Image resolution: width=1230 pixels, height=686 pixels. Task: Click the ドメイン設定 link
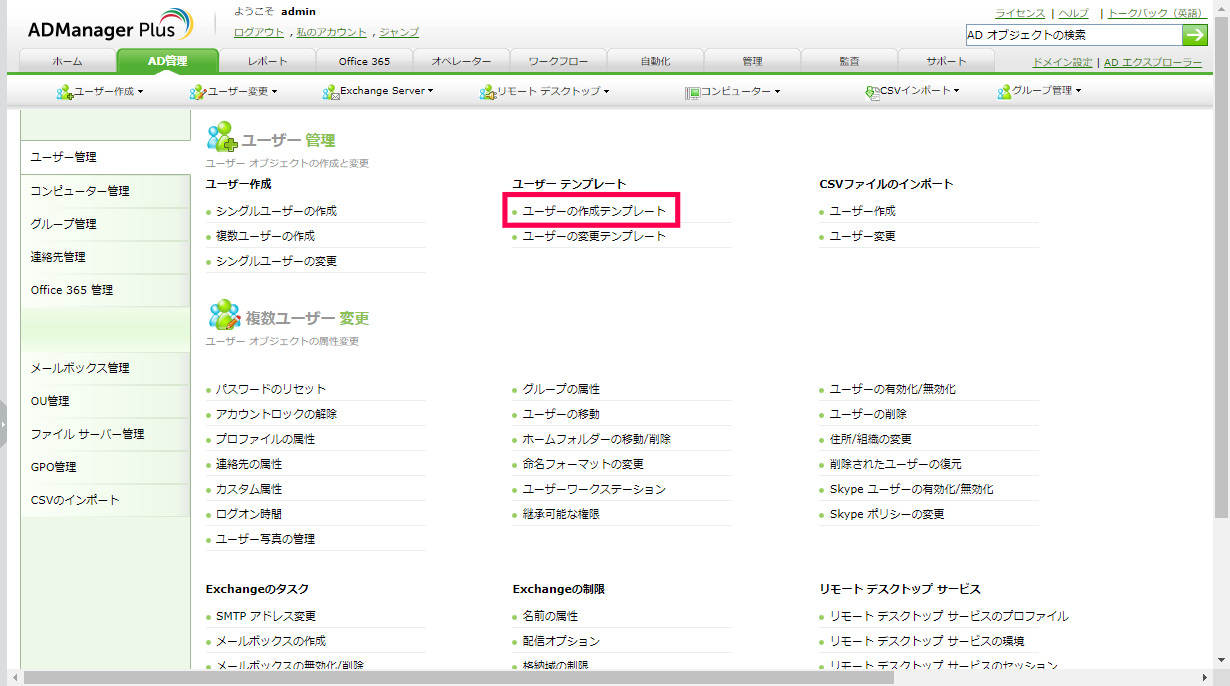[x=1062, y=62]
